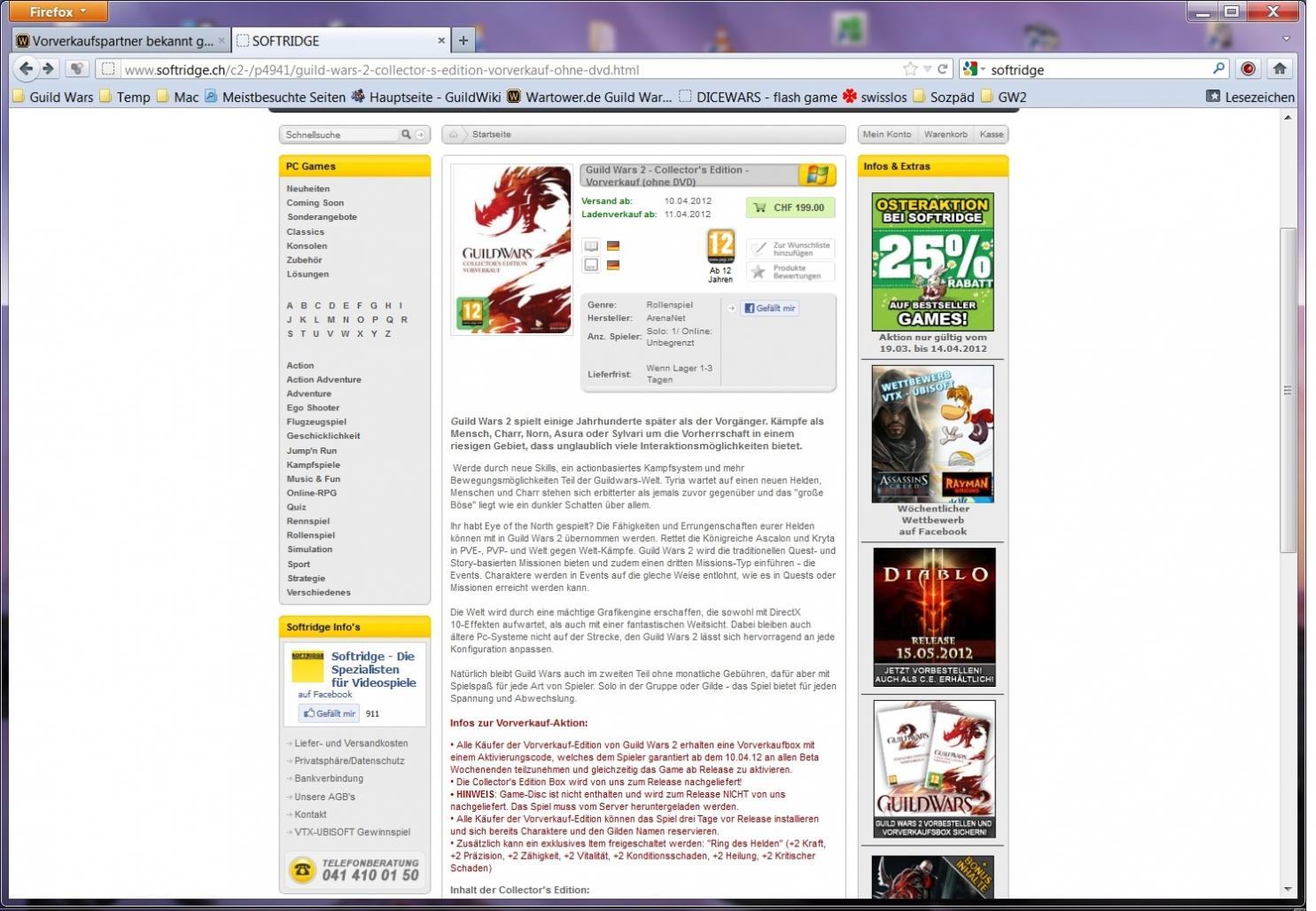This screenshot has height=911, width=1316.
Task: Open the Neuheiten category
Action: point(308,189)
